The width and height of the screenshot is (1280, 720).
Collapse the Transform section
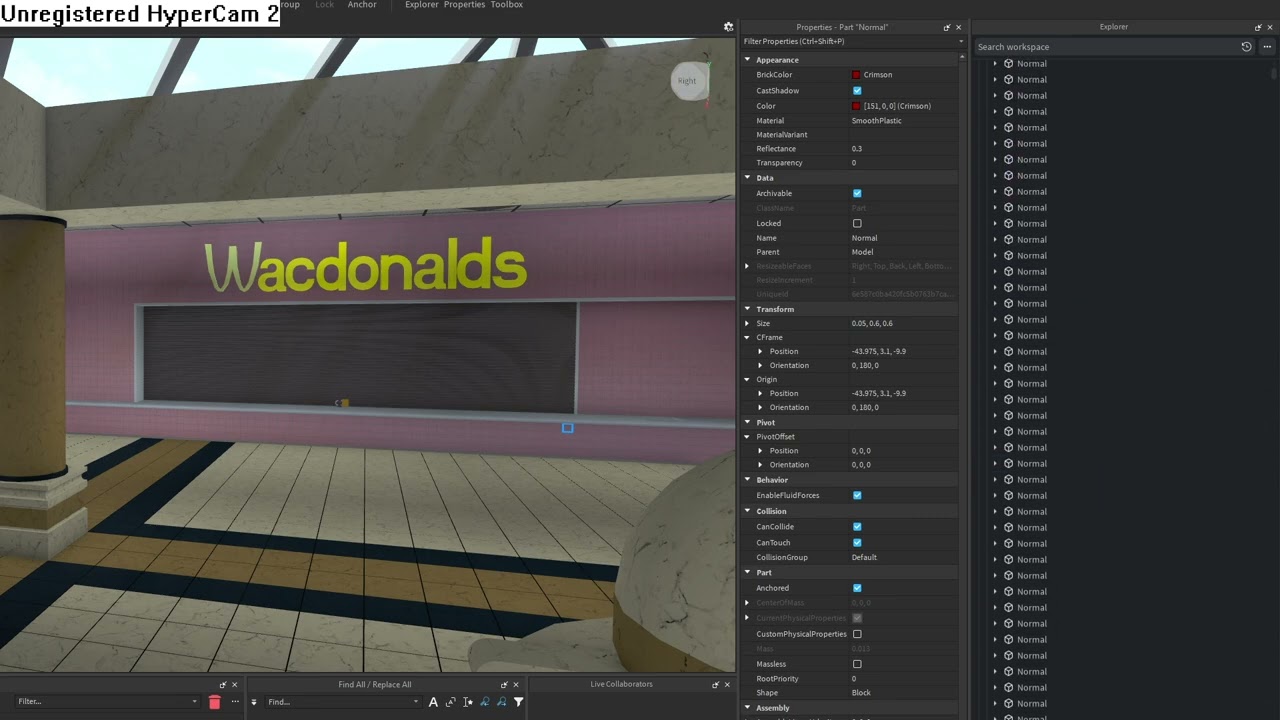coord(747,309)
